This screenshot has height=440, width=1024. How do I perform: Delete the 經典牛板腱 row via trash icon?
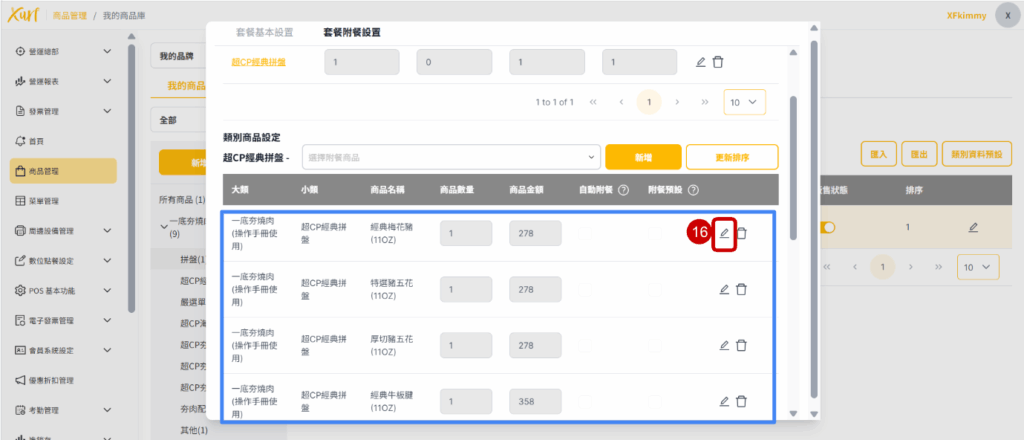[741, 401]
